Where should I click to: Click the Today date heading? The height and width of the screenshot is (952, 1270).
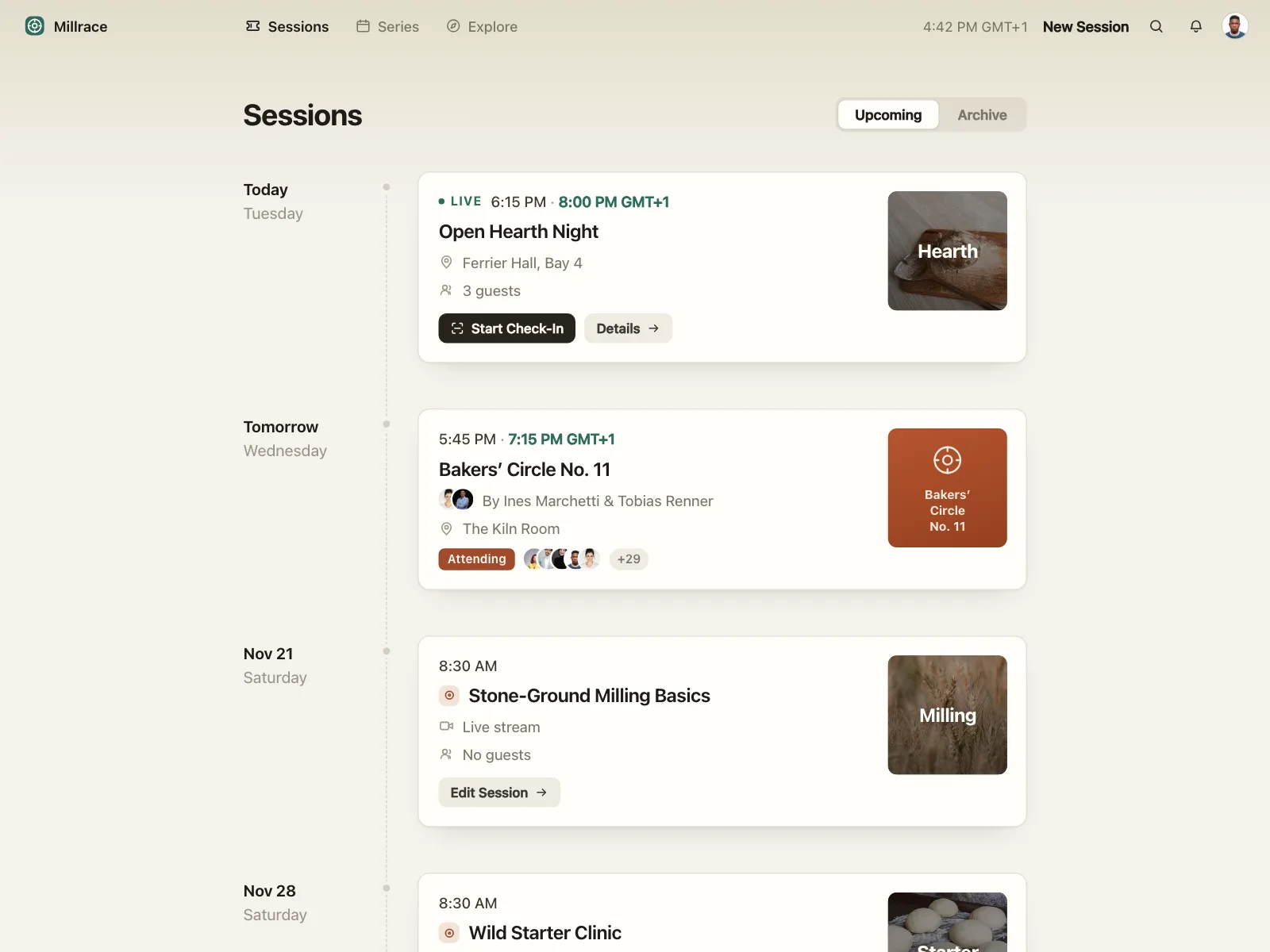(x=265, y=190)
